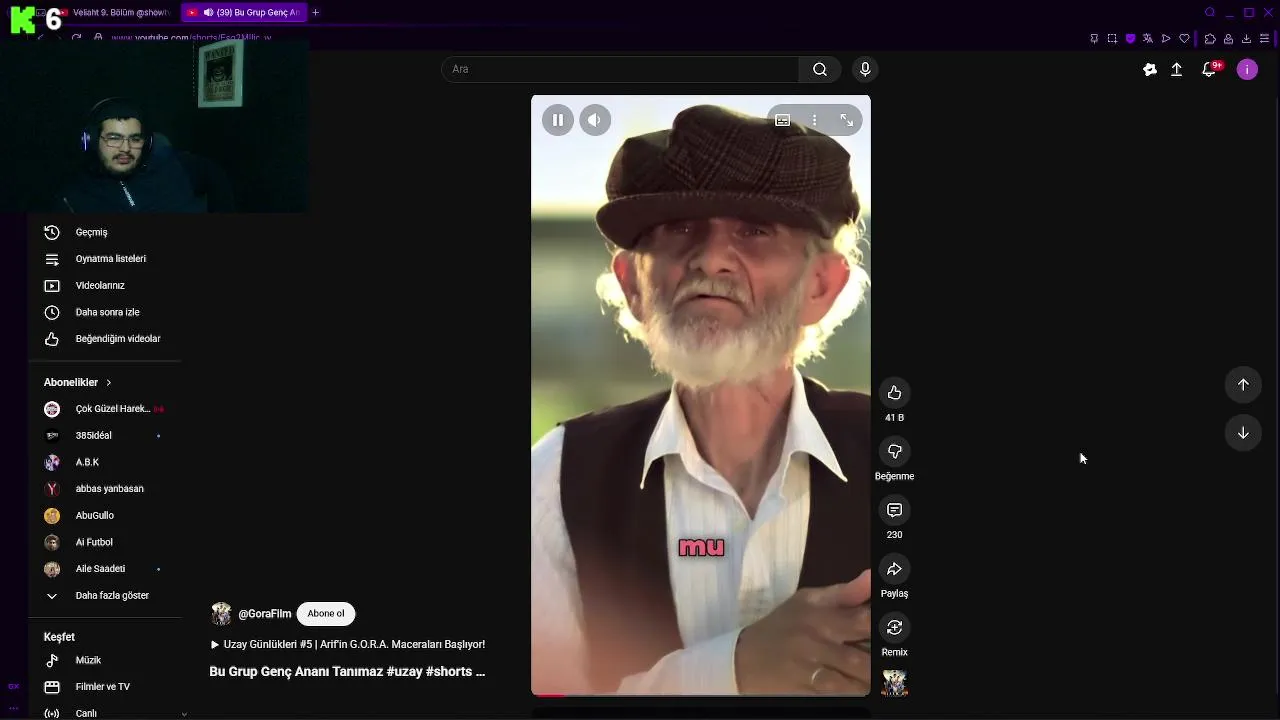Start voice search with the microphone
Image resolution: width=1280 pixels, height=720 pixels.
865,69
